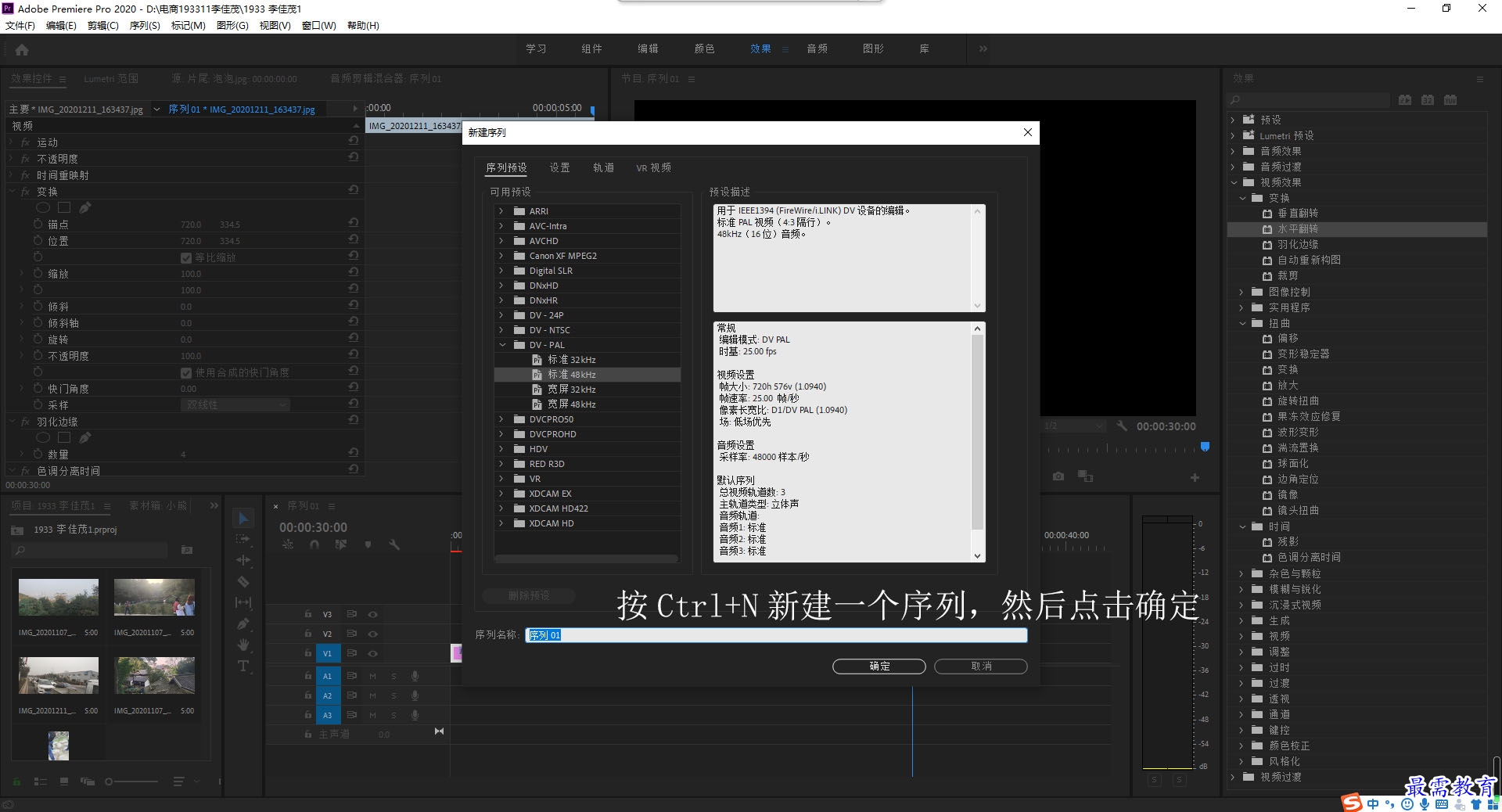The height and width of the screenshot is (812, 1502).
Task: Expand the 图像控制 effects folder
Action: (x=1241, y=292)
